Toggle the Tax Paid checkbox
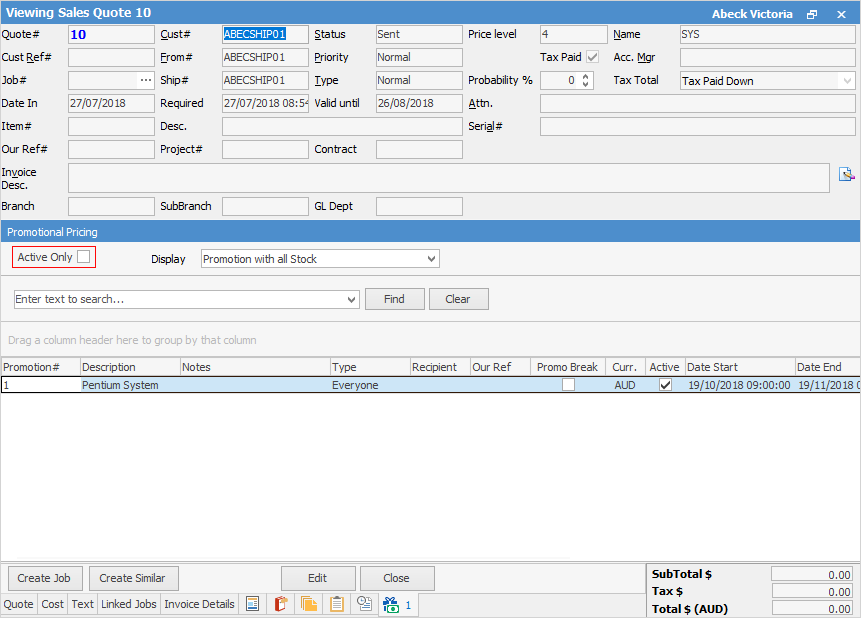861x618 pixels. (593, 57)
